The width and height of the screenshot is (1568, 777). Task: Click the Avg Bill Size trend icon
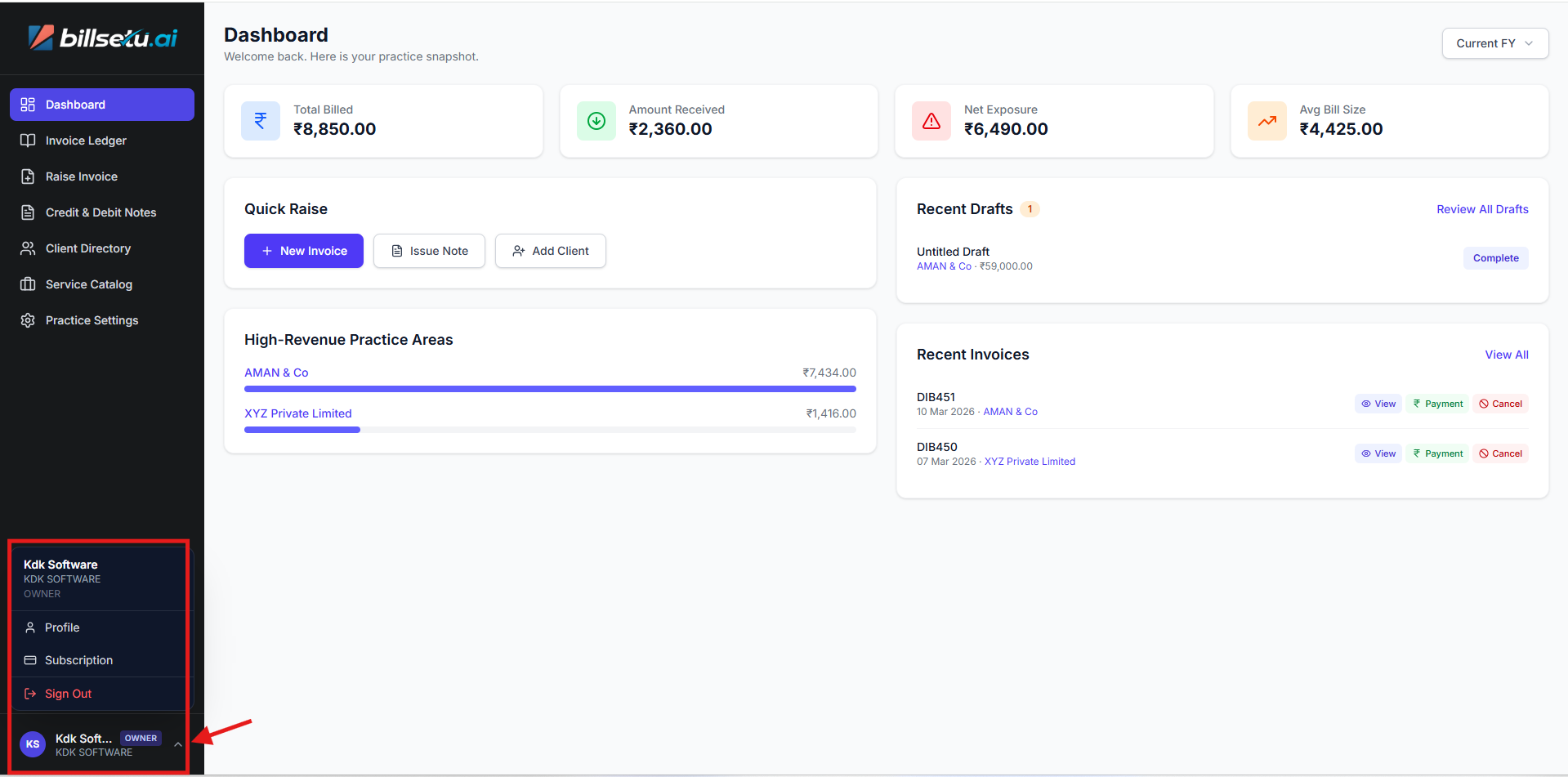click(x=1266, y=121)
